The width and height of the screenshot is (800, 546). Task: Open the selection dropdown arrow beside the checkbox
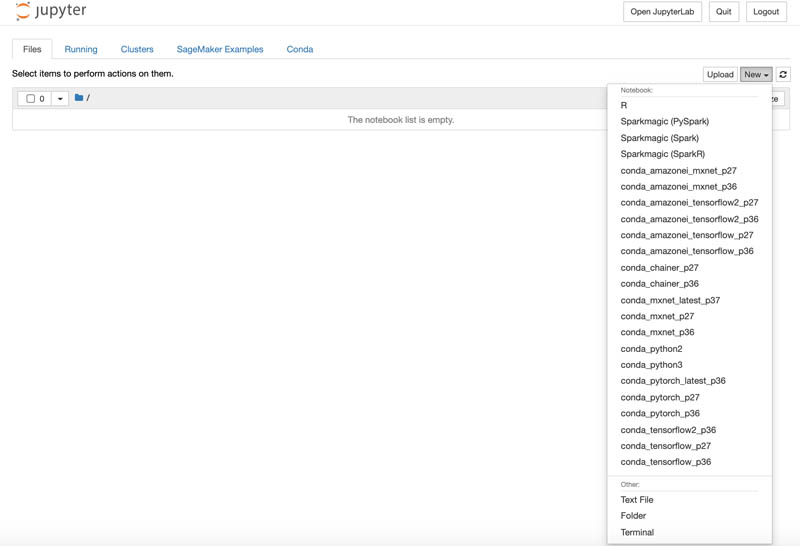(x=60, y=98)
